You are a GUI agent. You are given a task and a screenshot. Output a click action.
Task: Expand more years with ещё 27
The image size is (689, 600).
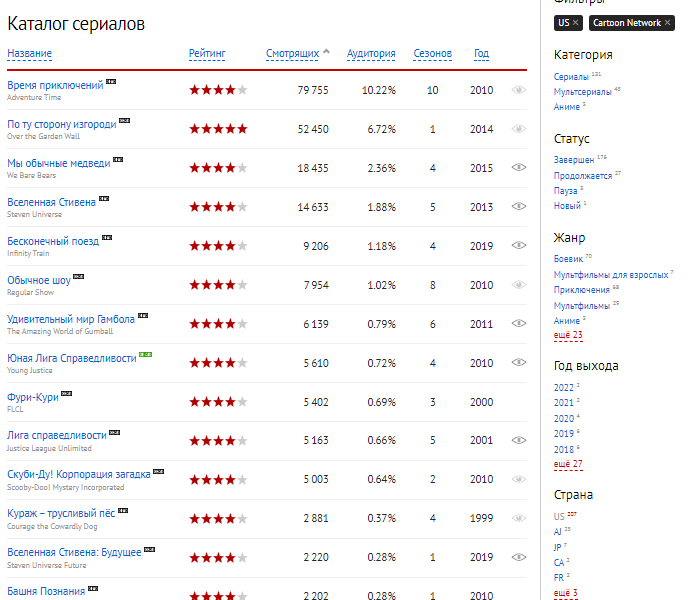(x=568, y=464)
